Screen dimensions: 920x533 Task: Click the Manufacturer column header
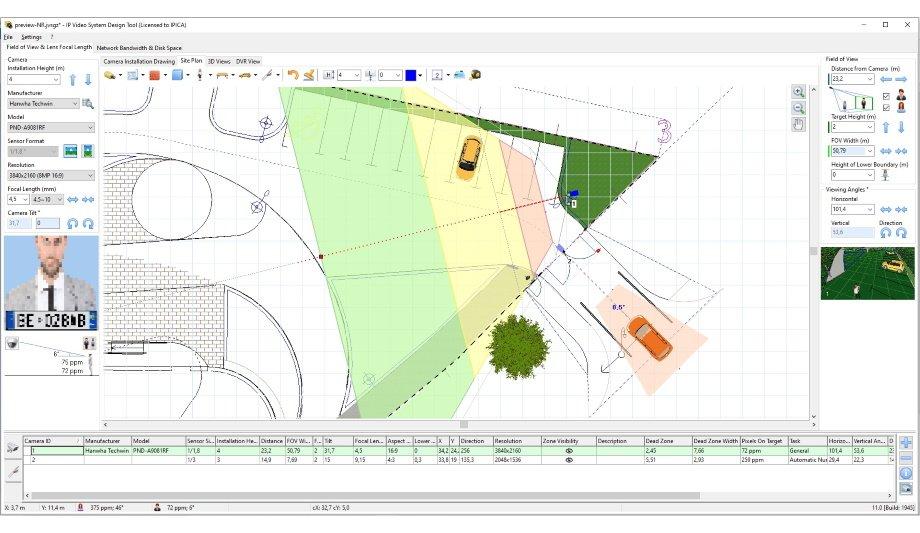point(107,441)
